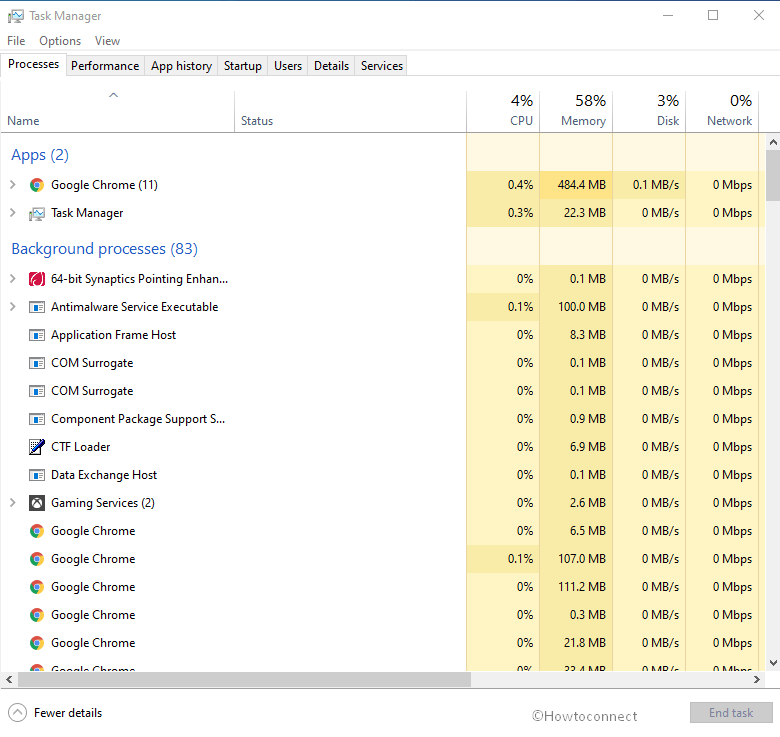The width and height of the screenshot is (780, 737).
Task: Sort processes by CPU column
Action: (503, 112)
